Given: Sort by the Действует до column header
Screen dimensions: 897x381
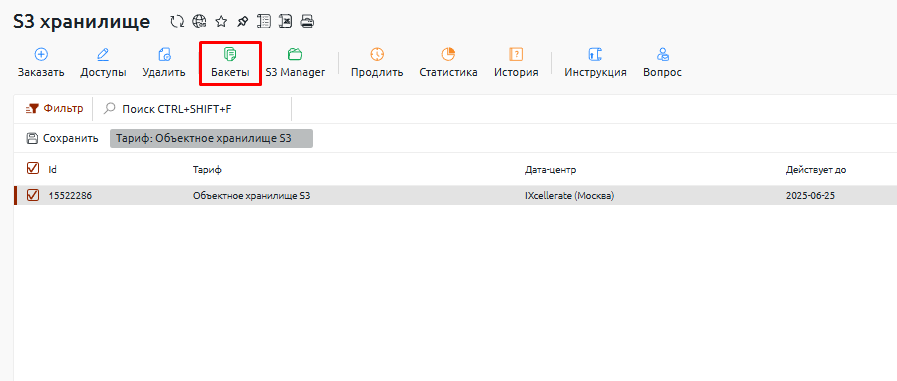Looking at the screenshot, I should click(x=816, y=170).
